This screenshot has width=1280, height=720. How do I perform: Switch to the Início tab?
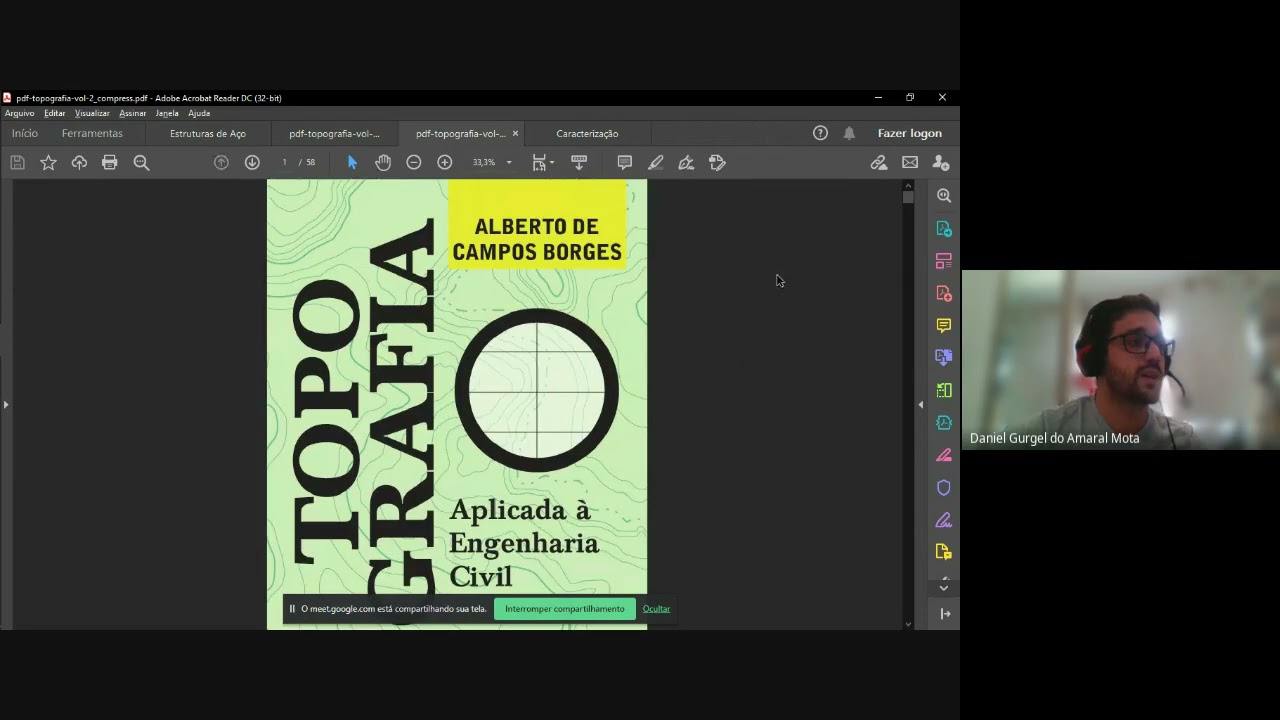25,133
